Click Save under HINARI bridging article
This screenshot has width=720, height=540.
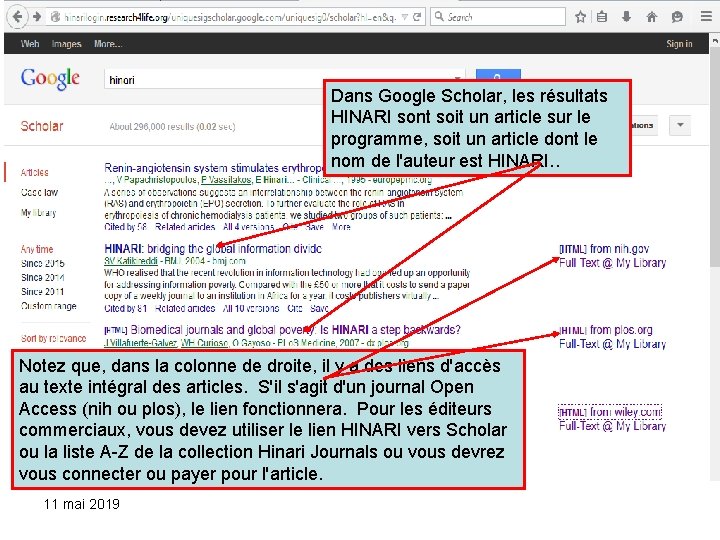click(319, 309)
